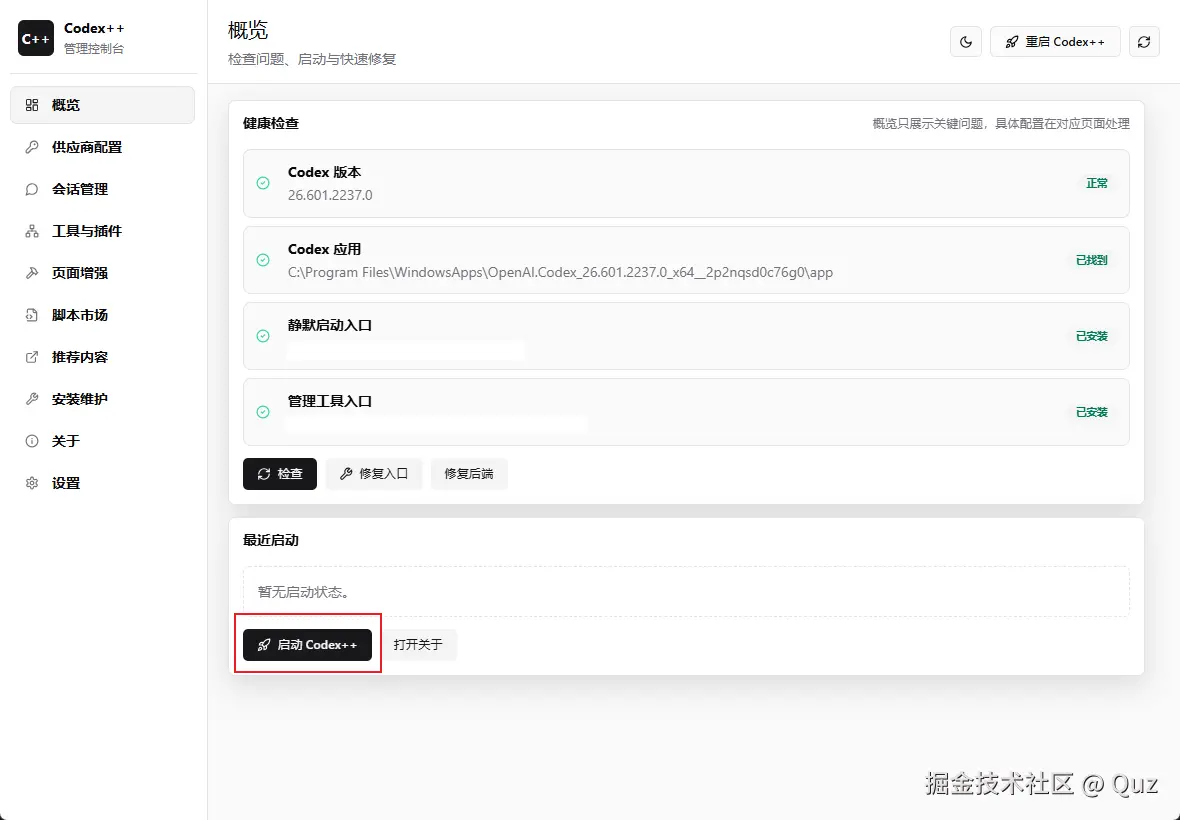Screen dimensions: 1180x820
Task: Click the 打开关于 button
Action: (x=418, y=645)
